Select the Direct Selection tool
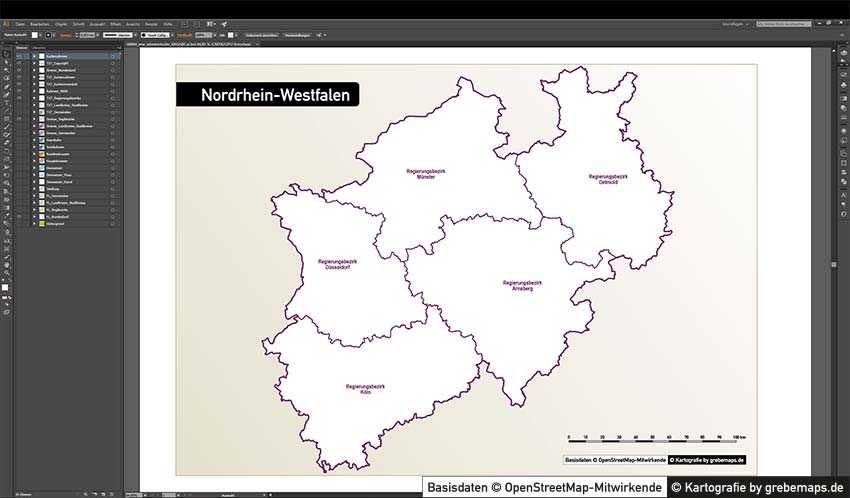 tap(6, 62)
